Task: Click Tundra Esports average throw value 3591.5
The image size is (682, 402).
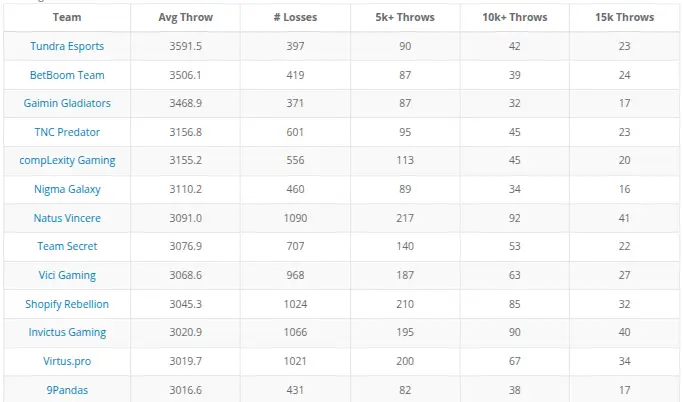Action: [x=185, y=46]
